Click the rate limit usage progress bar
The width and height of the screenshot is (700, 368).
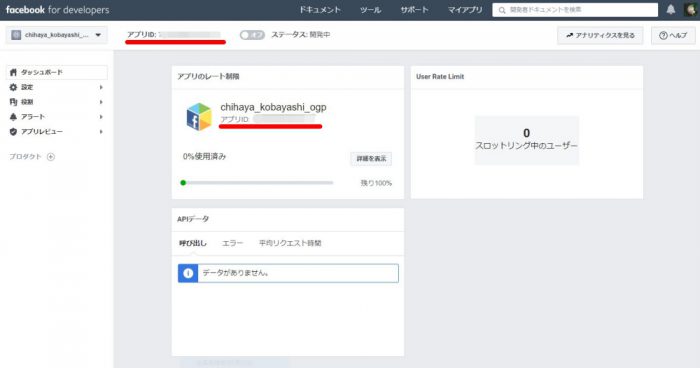point(257,183)
